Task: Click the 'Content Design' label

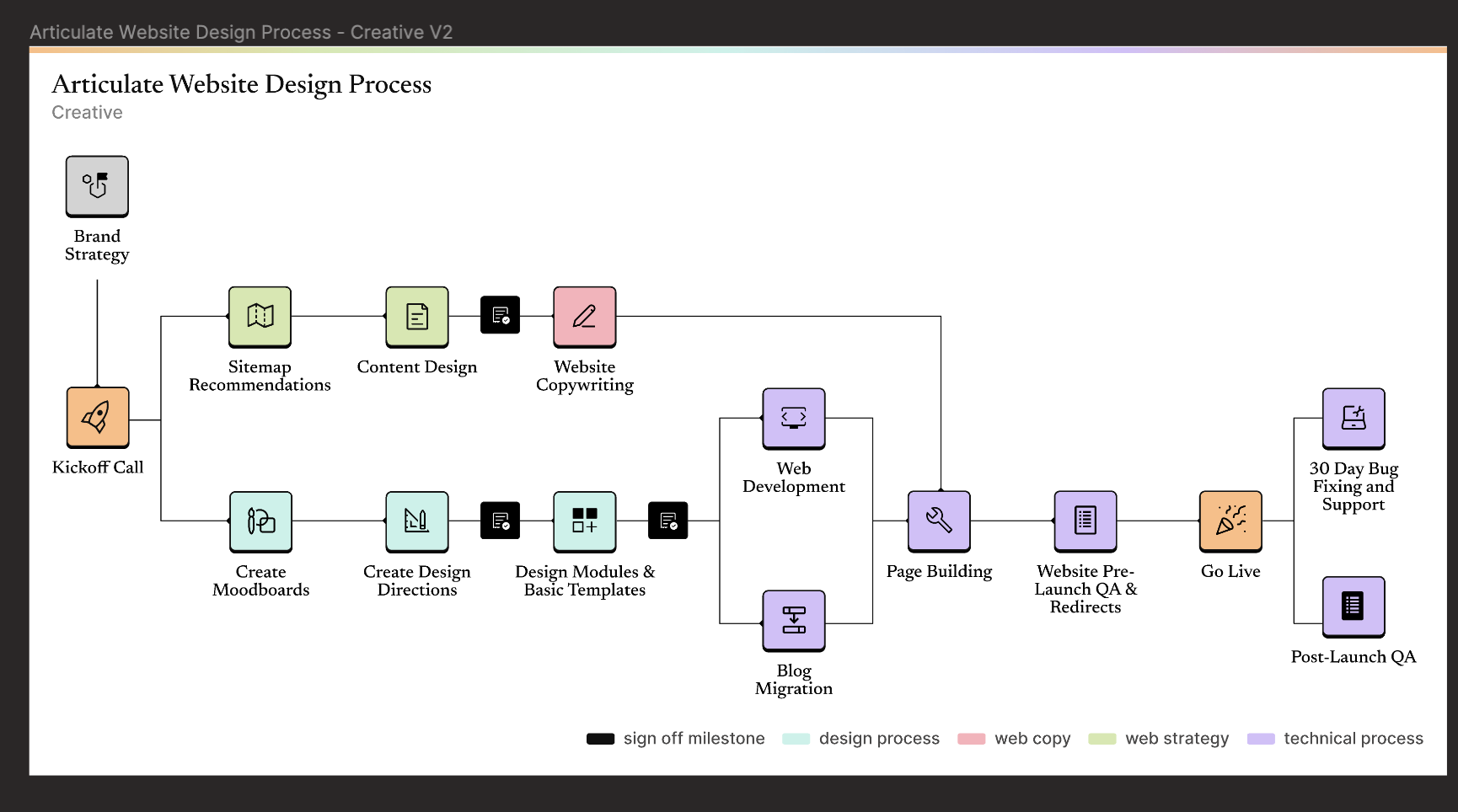Action: click(x=417, y=366)
